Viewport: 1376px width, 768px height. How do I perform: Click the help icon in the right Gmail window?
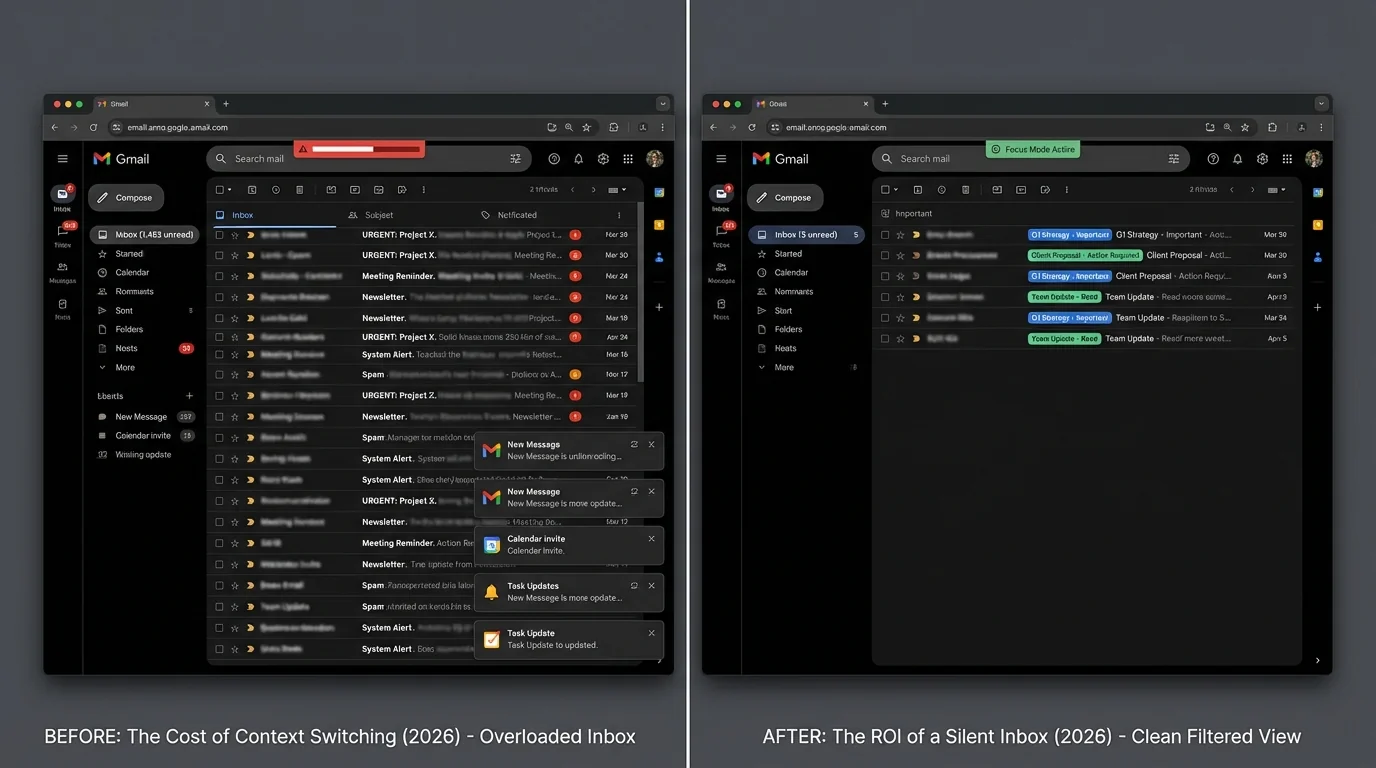coord(1213,159)
